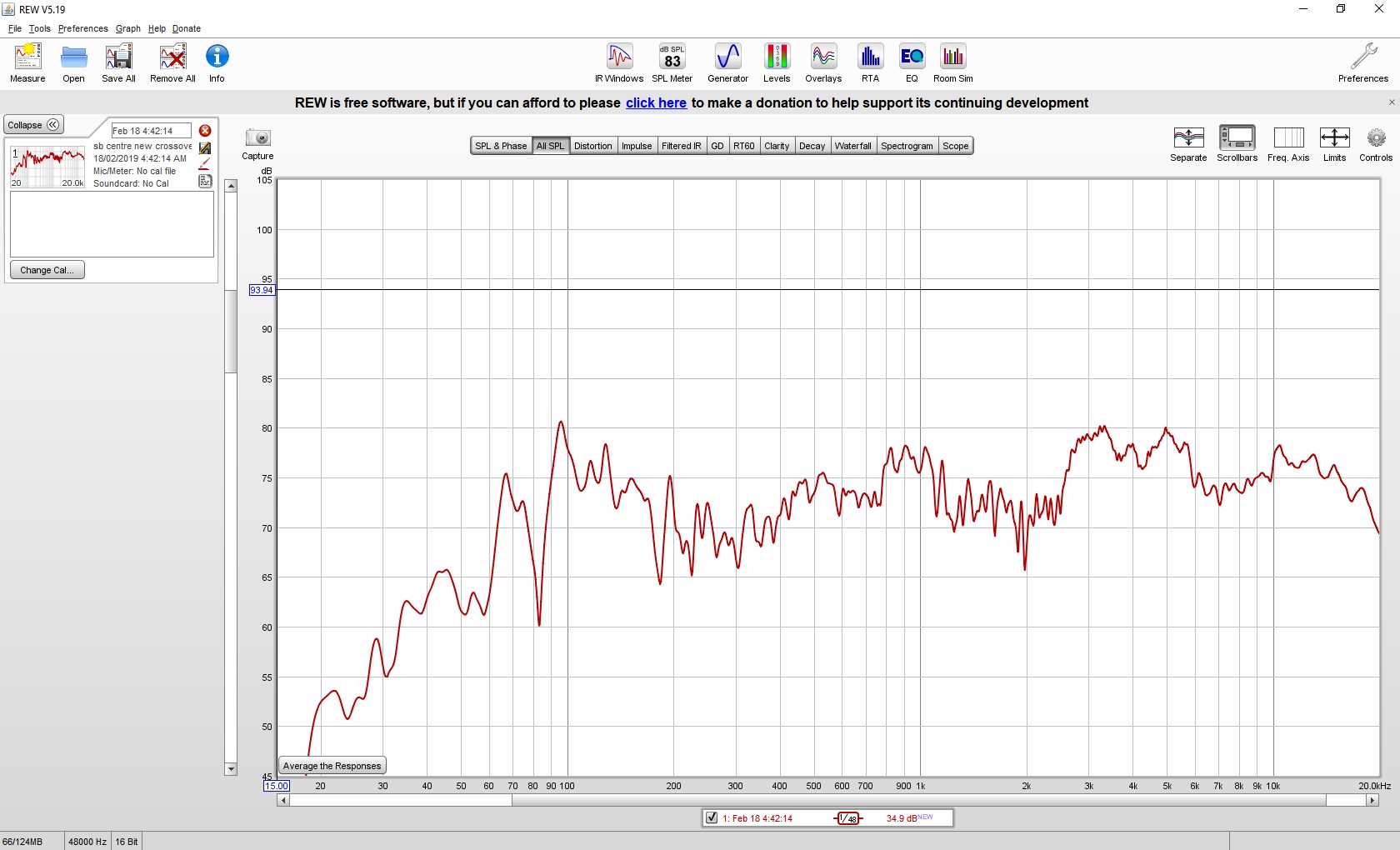Open the Info panel icon

point(217,63)
